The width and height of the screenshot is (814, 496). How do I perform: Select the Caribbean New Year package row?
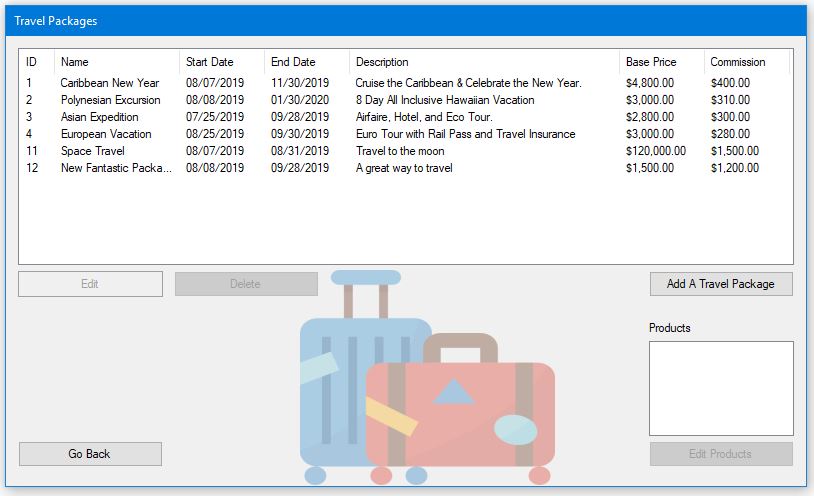pos(109,83)
